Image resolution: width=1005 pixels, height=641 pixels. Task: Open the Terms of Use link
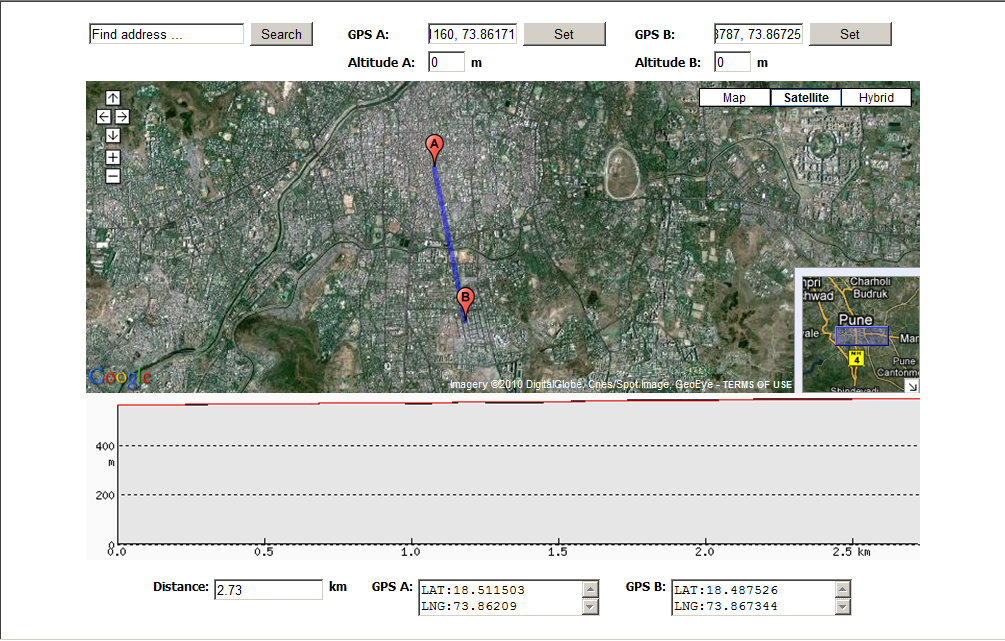758,385
